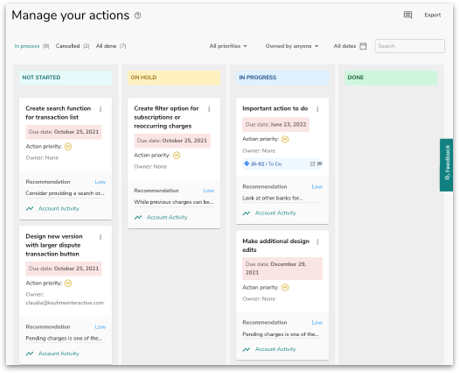Open options menu for Create search function card

point(100,109)
